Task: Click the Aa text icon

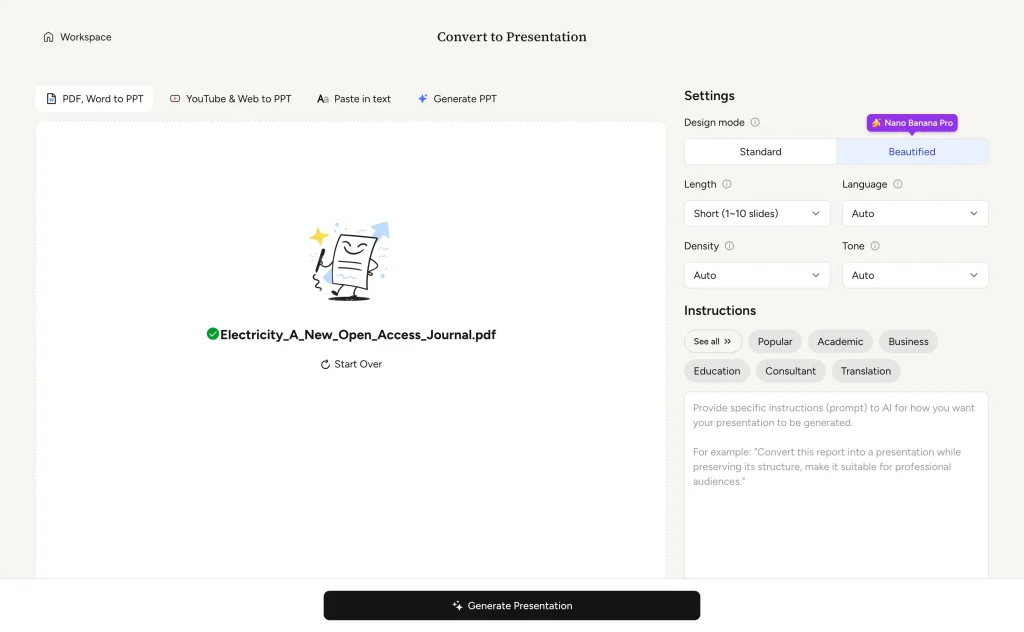Action: click(x=323, y=99)
